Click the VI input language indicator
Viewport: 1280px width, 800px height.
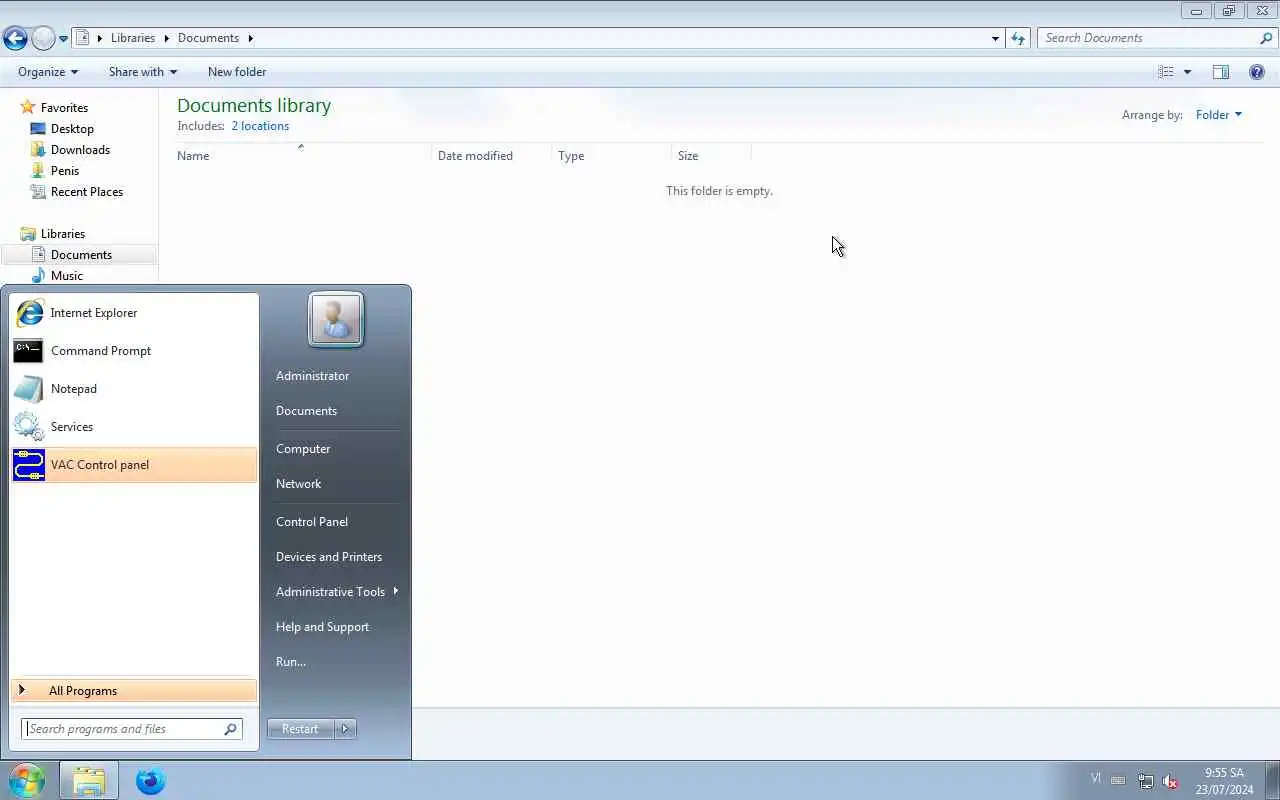[1096, 778]
